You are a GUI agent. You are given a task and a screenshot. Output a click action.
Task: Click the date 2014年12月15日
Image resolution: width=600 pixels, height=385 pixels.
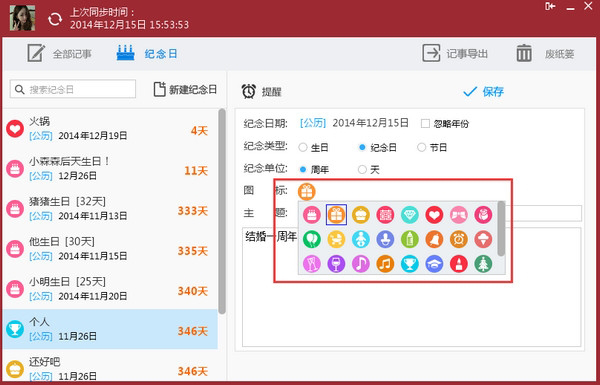point(370,123)
